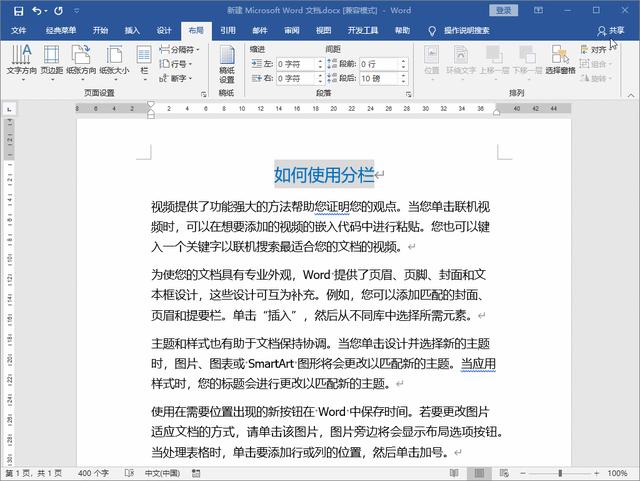Click the 段前 spacing before field
The image size is (640, 481).
point(378,64)
